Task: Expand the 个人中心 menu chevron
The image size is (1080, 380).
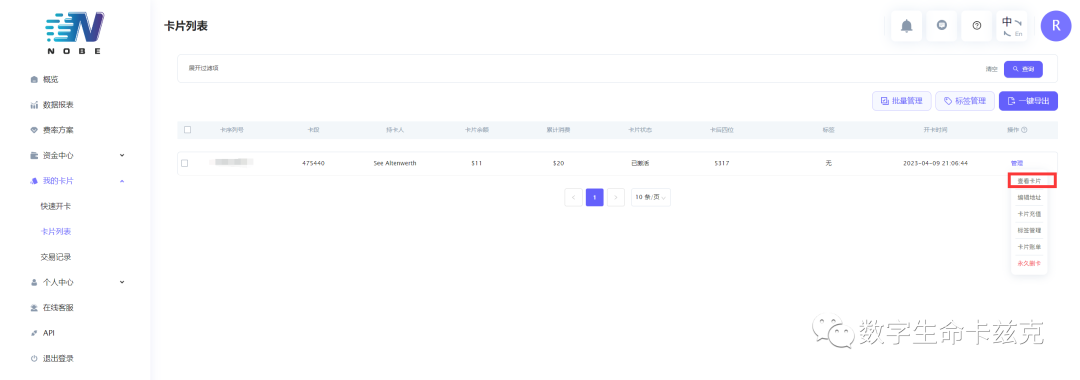Action: [x=122, y=282]
